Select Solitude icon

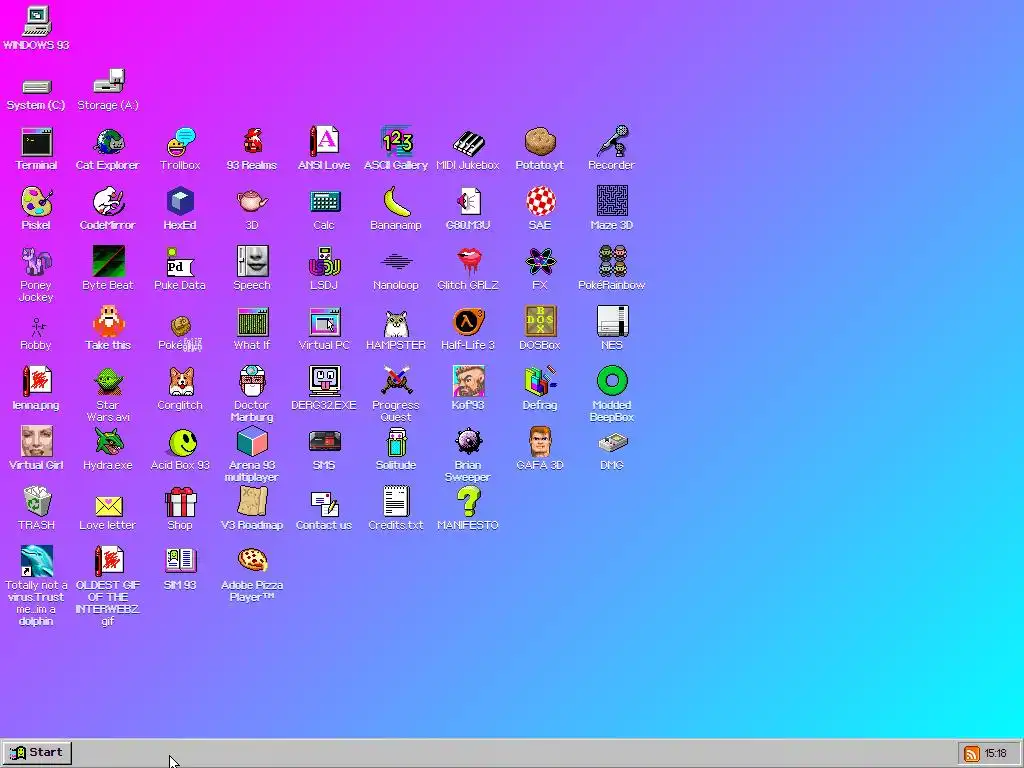pyautogui.click(x=396, y=441)
